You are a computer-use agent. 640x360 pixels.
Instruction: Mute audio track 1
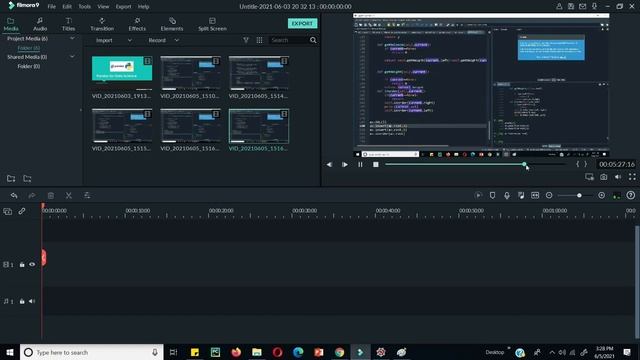tap(32, 301)
